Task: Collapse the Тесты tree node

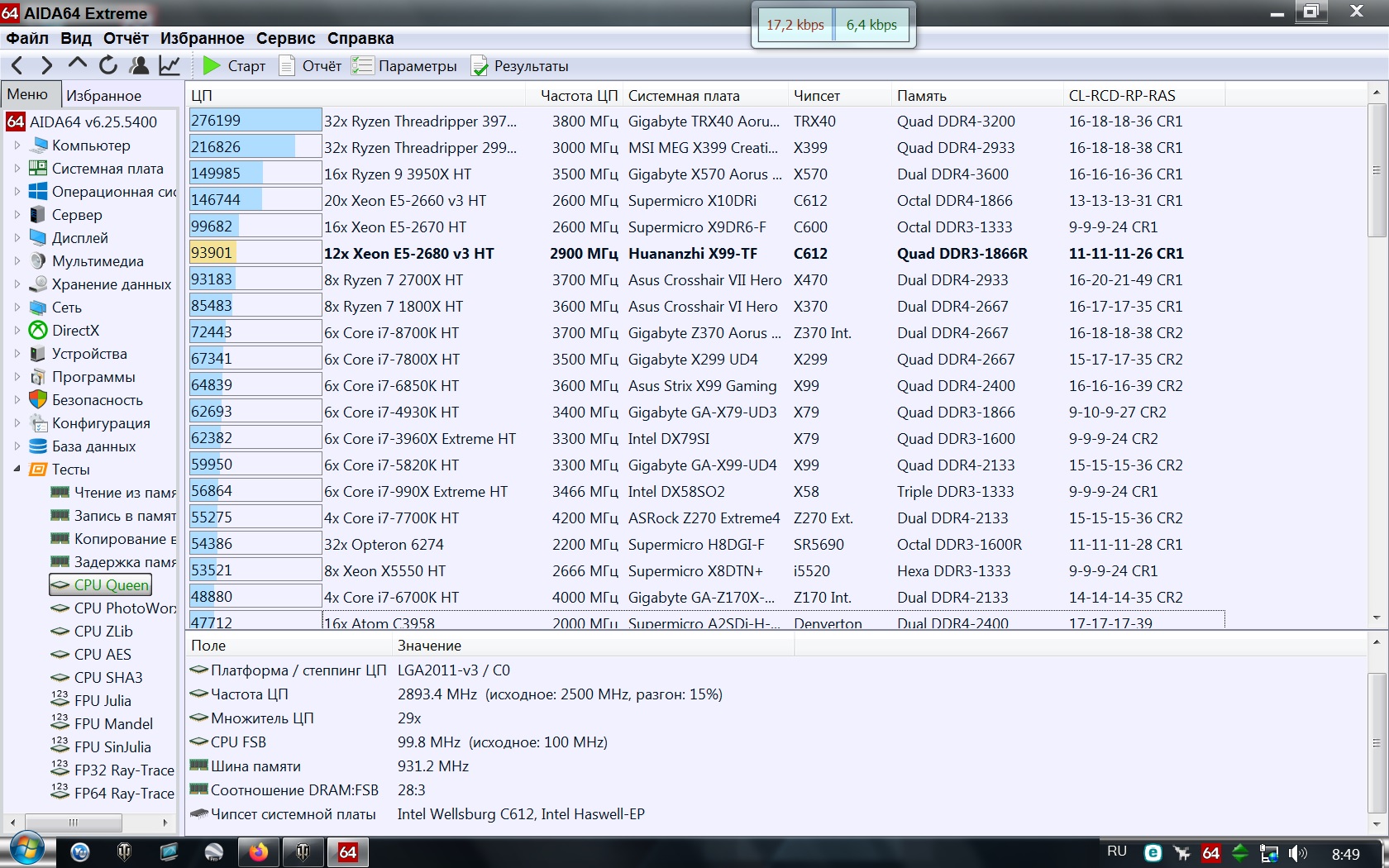Action: pos(17,470)
